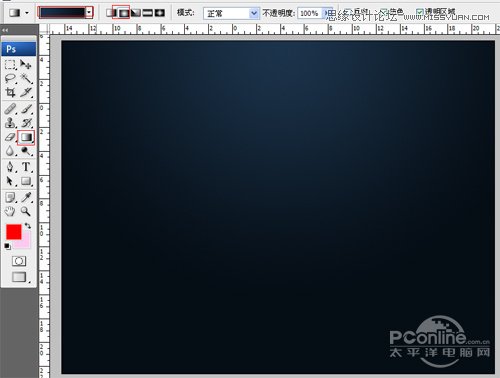Select the Magic Wand tool

click(x=26, y=78)
